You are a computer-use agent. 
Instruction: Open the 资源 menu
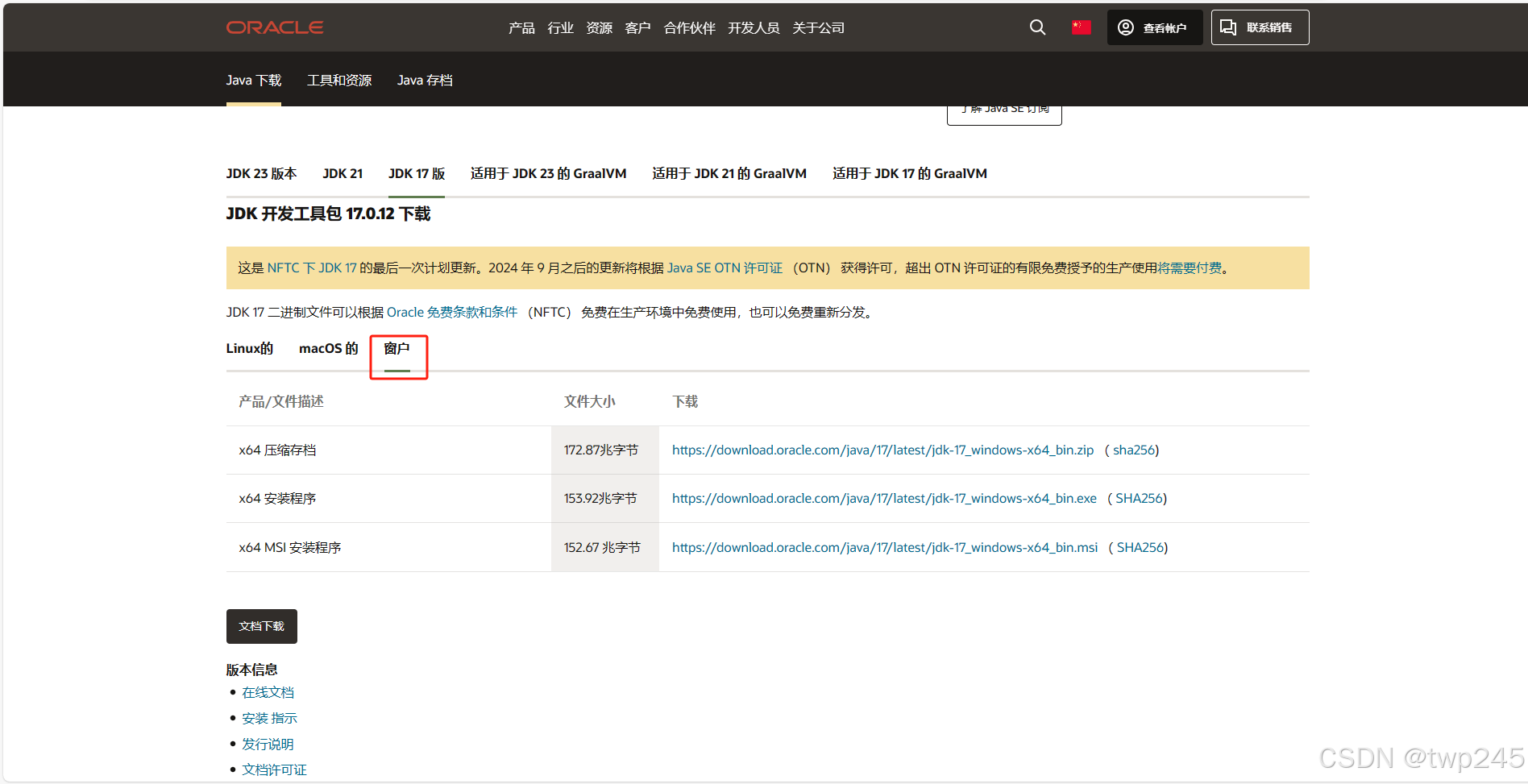coord(599,27)
